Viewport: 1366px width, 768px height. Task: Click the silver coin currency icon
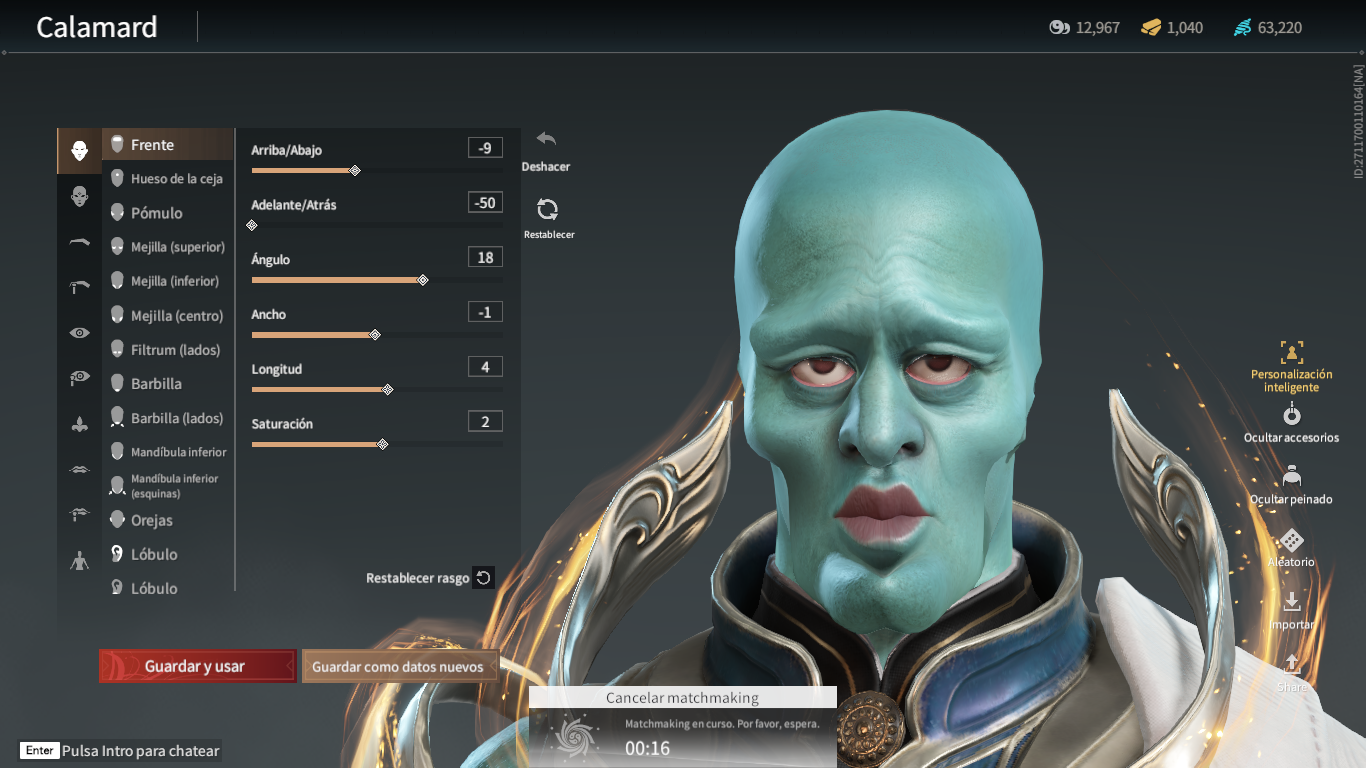[x=1059, y=28]
